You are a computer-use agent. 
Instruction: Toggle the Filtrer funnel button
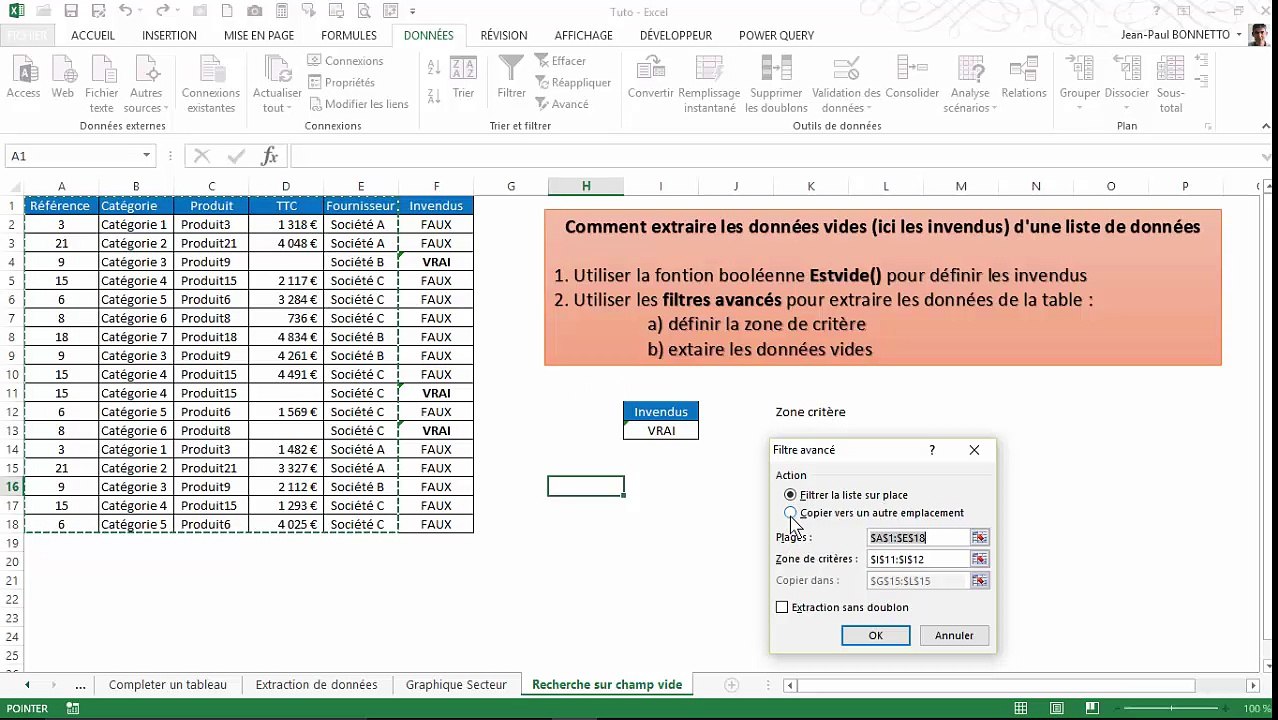511,78
